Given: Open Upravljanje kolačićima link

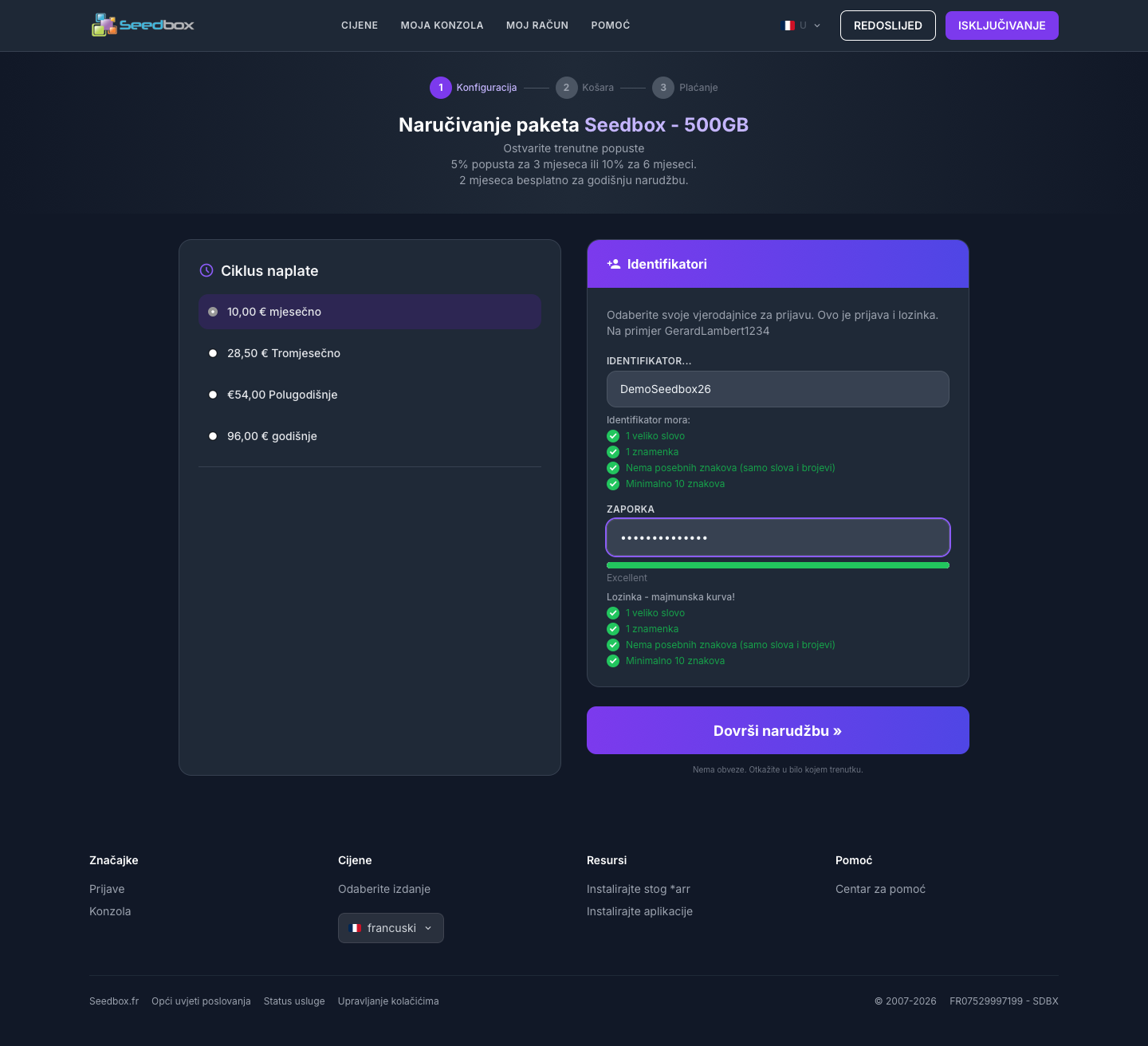Looking at the screenshot, I should pos(388,1001).
